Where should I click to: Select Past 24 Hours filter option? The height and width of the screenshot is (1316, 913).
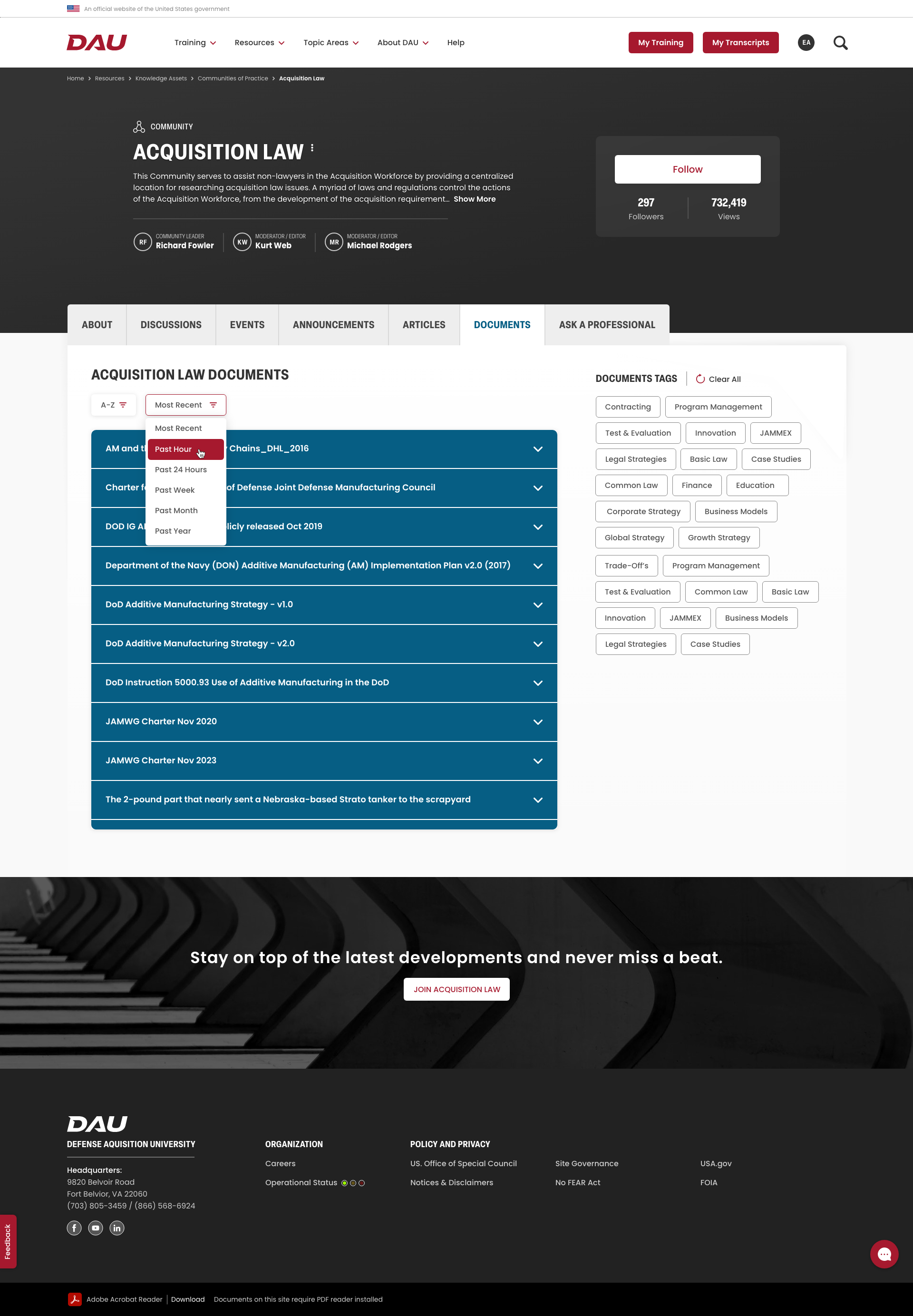[x=185, y=470]
